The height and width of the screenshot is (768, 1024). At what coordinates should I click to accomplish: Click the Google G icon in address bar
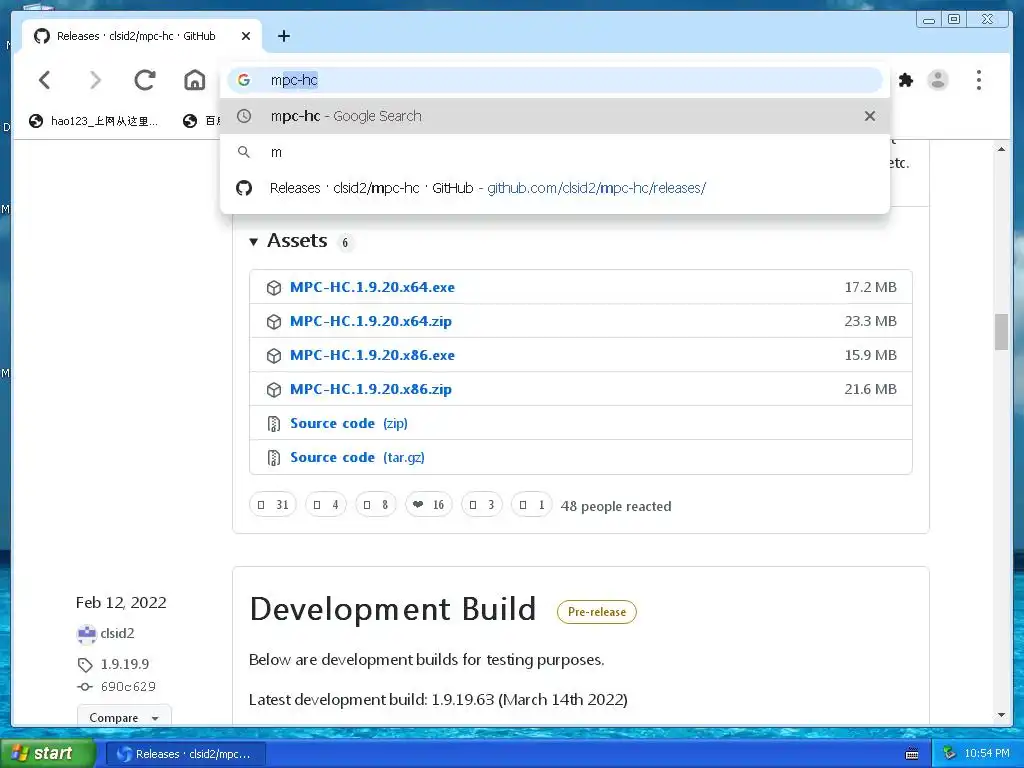tap(244, 80)
